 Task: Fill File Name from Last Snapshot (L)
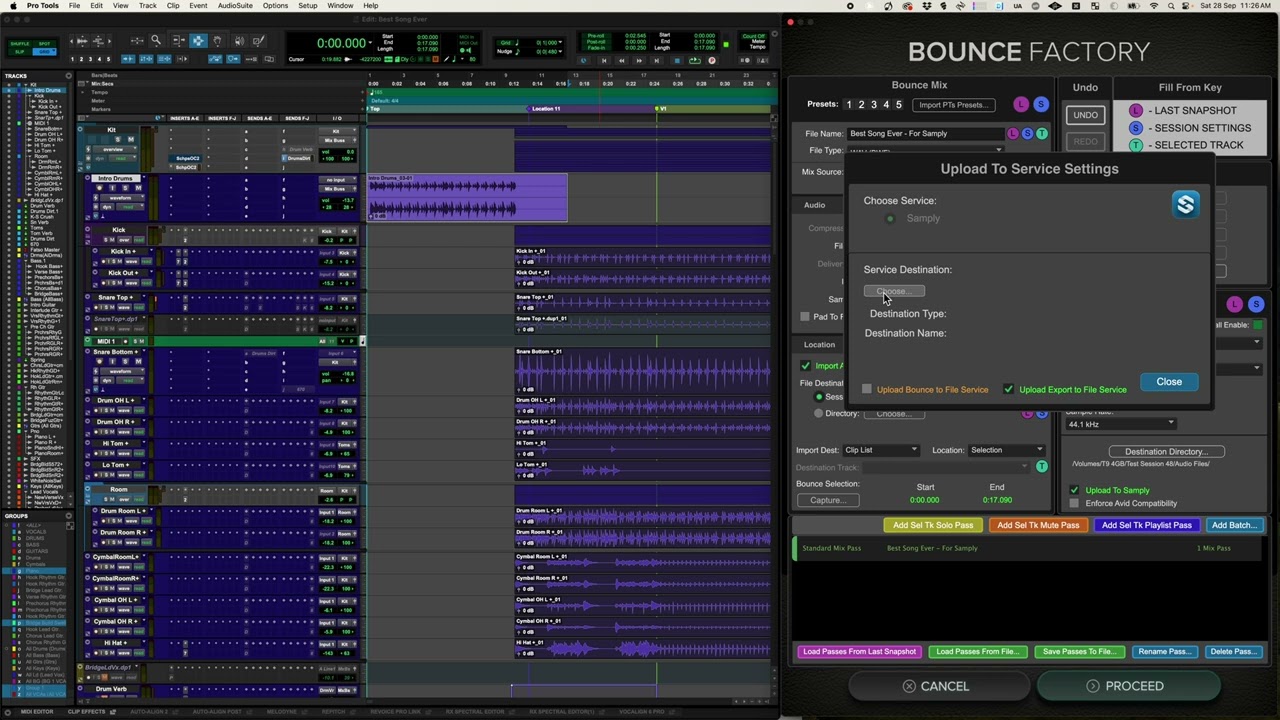point(1013,133)
